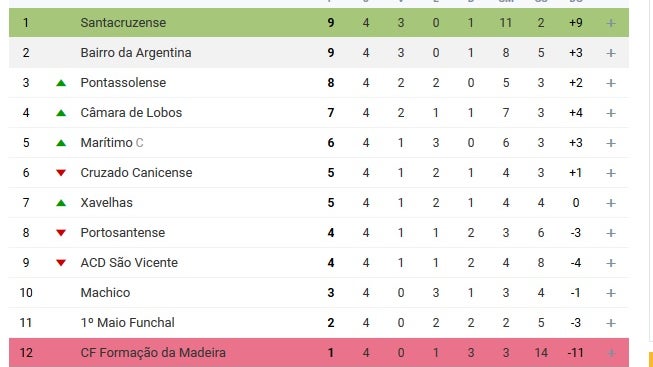Click green up arrow beside Xavelhas
Viewport: 653px width, 367px height.
tap(61, 203)
